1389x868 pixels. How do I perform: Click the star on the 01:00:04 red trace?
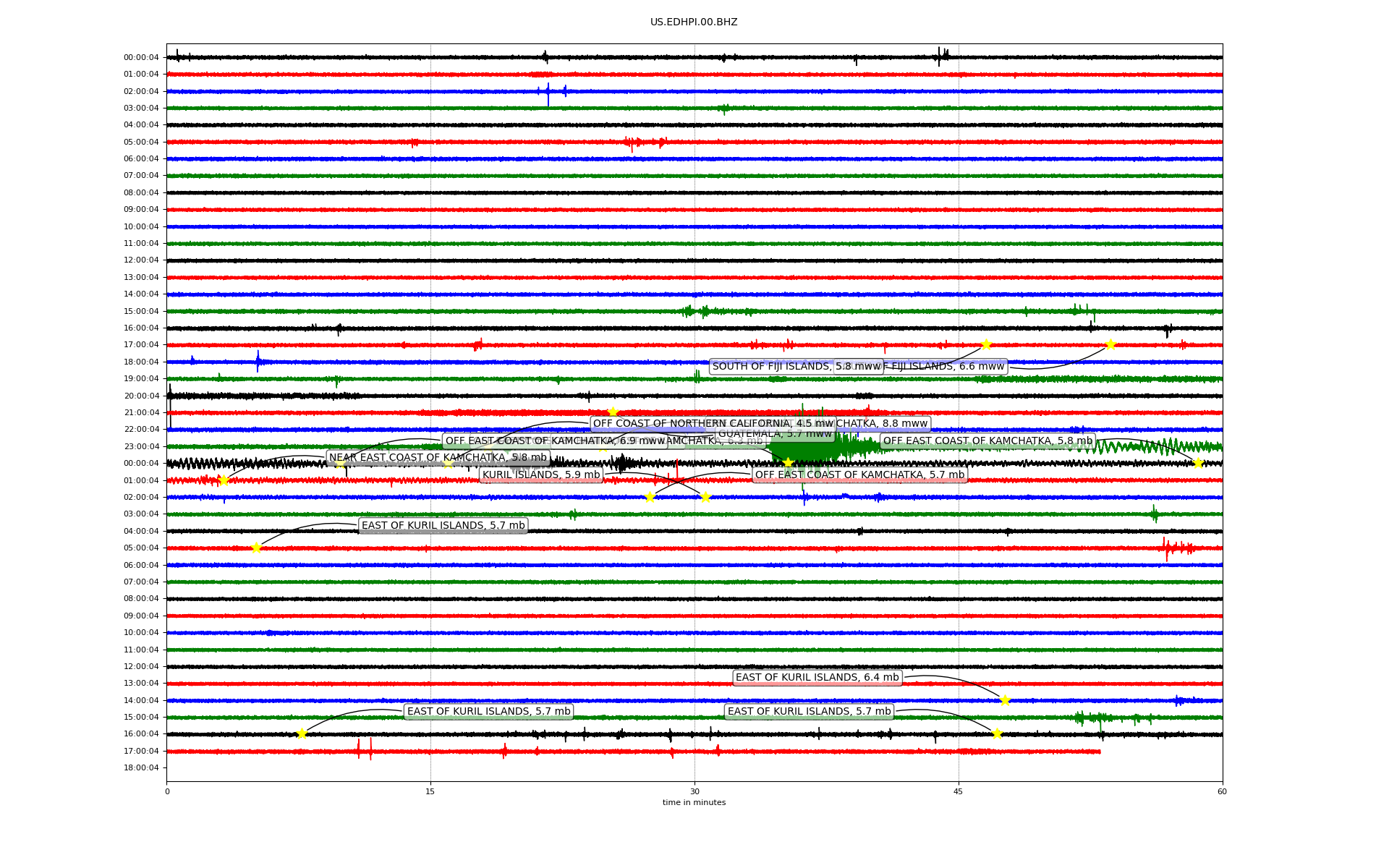(223, 480)
